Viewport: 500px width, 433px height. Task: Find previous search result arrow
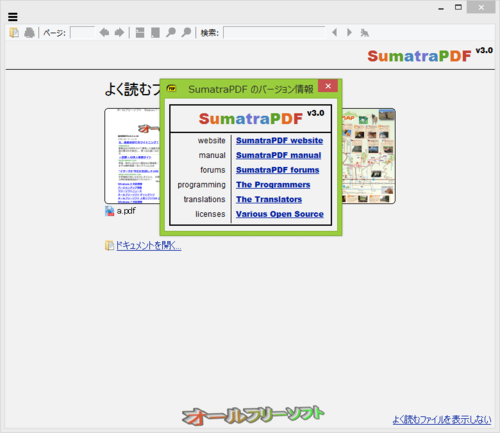[335, 32]
